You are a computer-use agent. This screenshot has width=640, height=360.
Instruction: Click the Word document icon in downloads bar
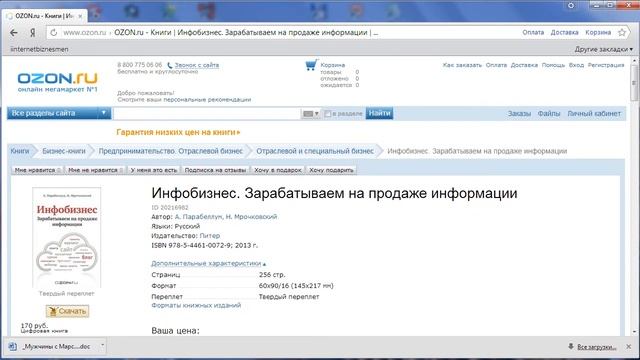pyautogui.click(x=13, y=347)
